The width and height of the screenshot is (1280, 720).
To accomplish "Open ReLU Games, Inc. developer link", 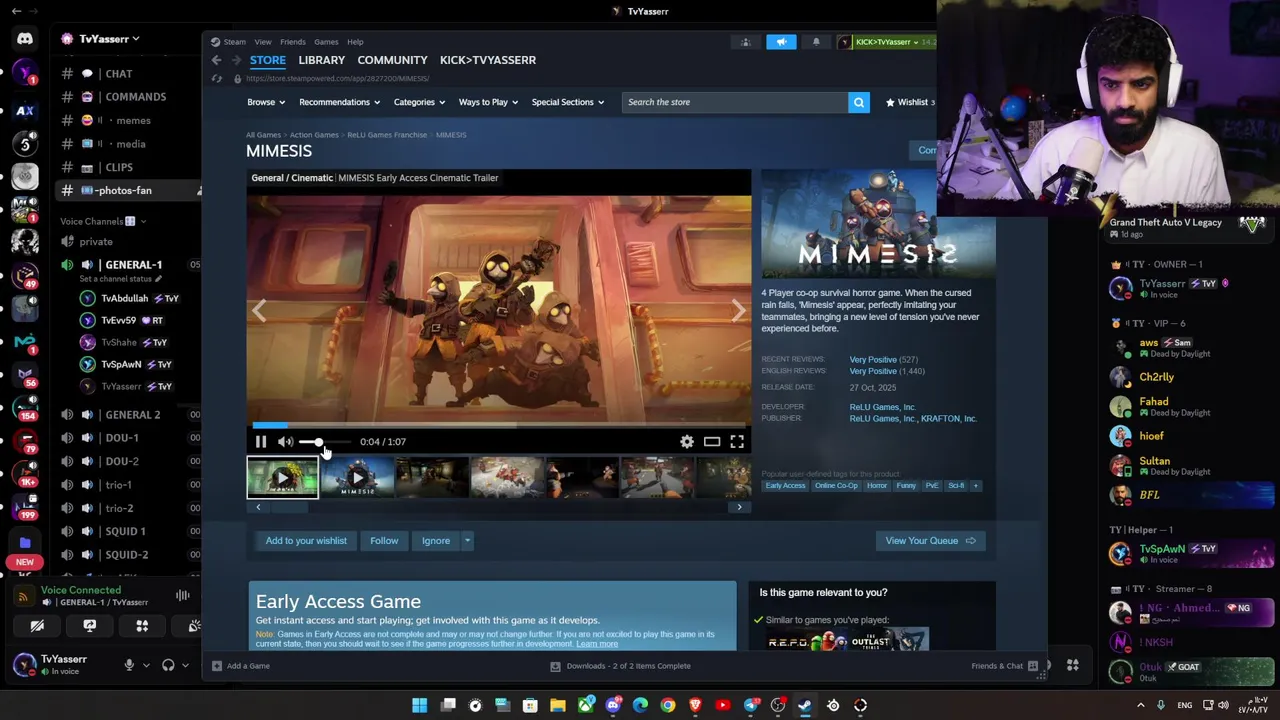I will (x=882, y=407).
